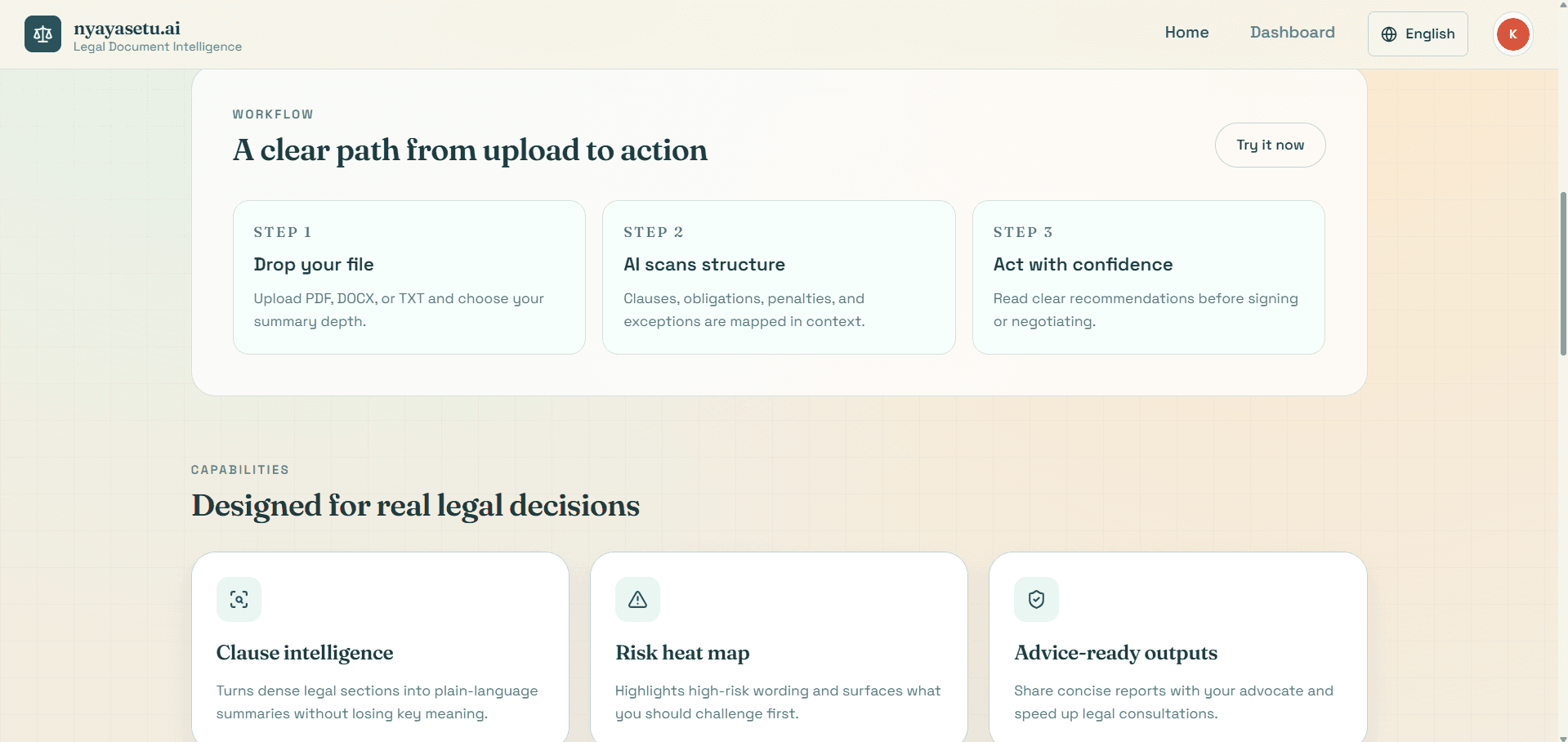Screen dimensions: 1568x742
Task: Click the page vertical scrollbar thumb
Action: (1562, 274)
